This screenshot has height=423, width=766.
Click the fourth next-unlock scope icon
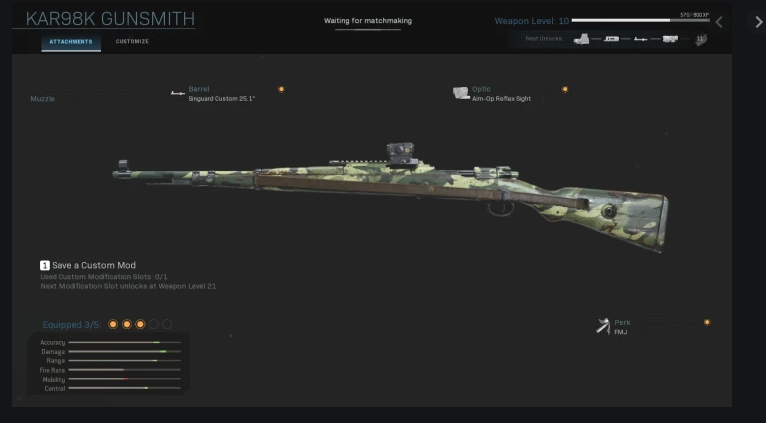pyautogui.click(x=670, y=39)
